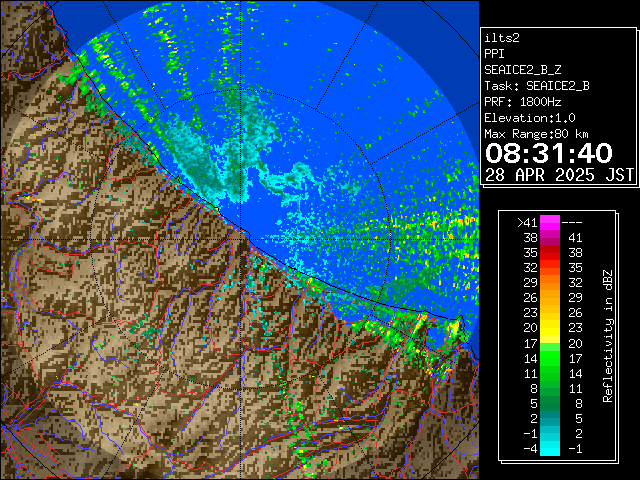Viewport: 640px width, 480px height.
Task: Click the >41 legend label
Action: [x=527, y=223]
